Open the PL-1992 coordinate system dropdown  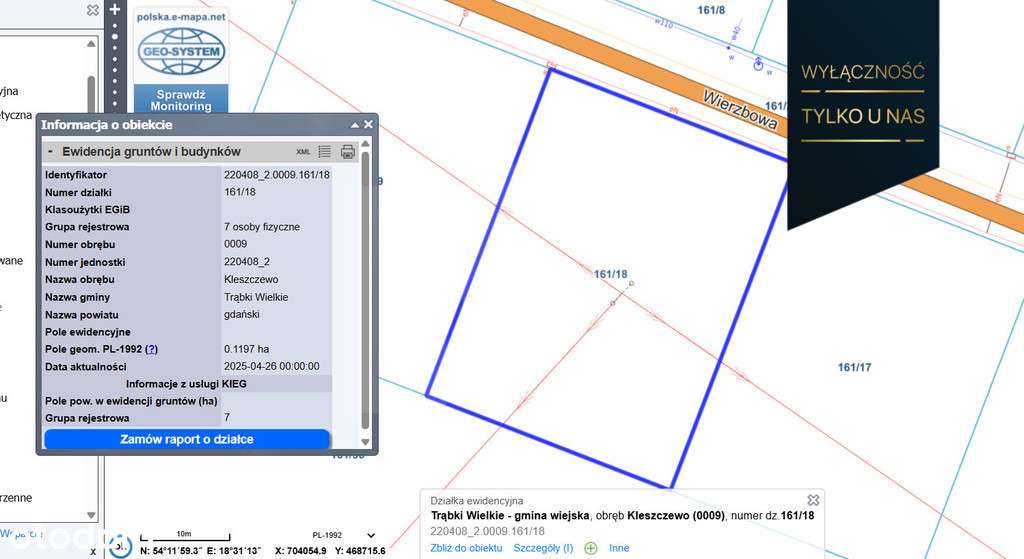[x=345, y=535]
